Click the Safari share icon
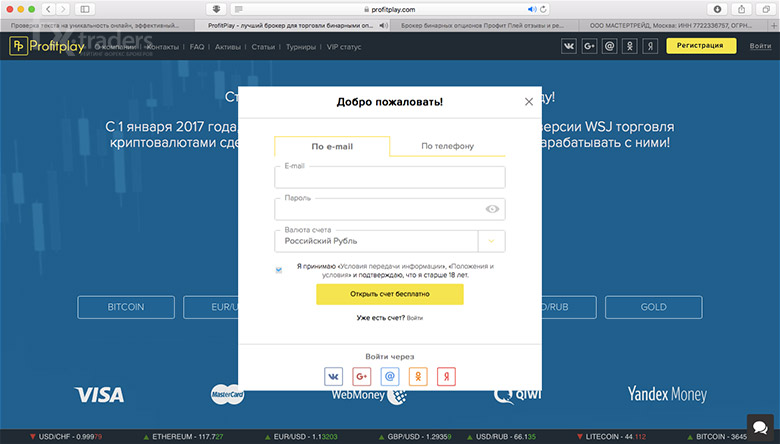 coord(741,9)
